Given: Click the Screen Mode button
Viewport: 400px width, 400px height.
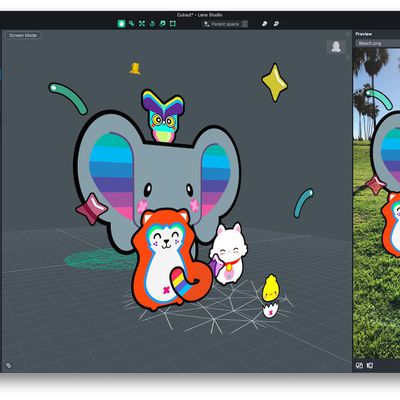Looking at the screenshot, I should coord(23,35).
